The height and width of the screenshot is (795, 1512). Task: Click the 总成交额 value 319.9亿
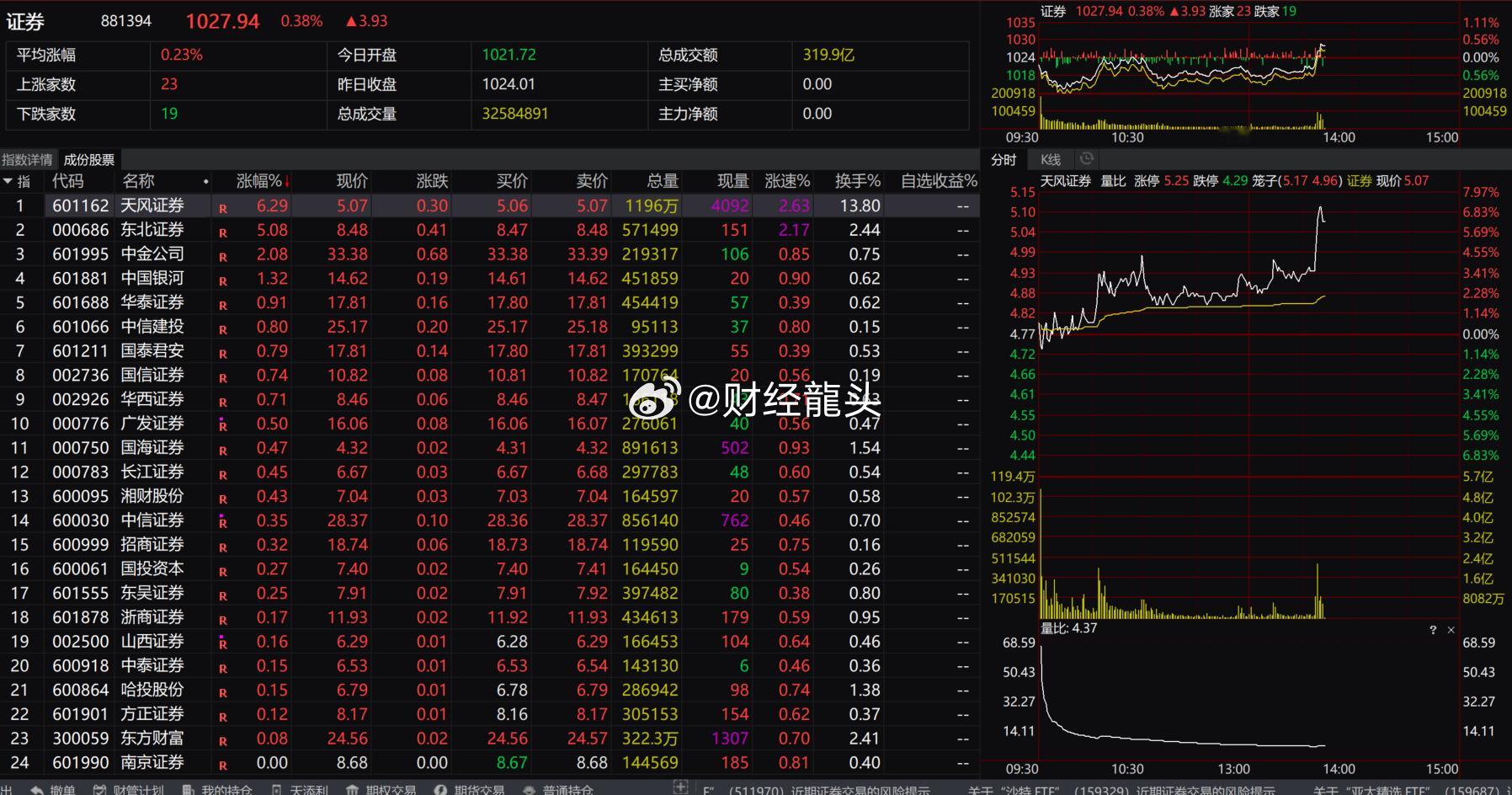[828, 55]
